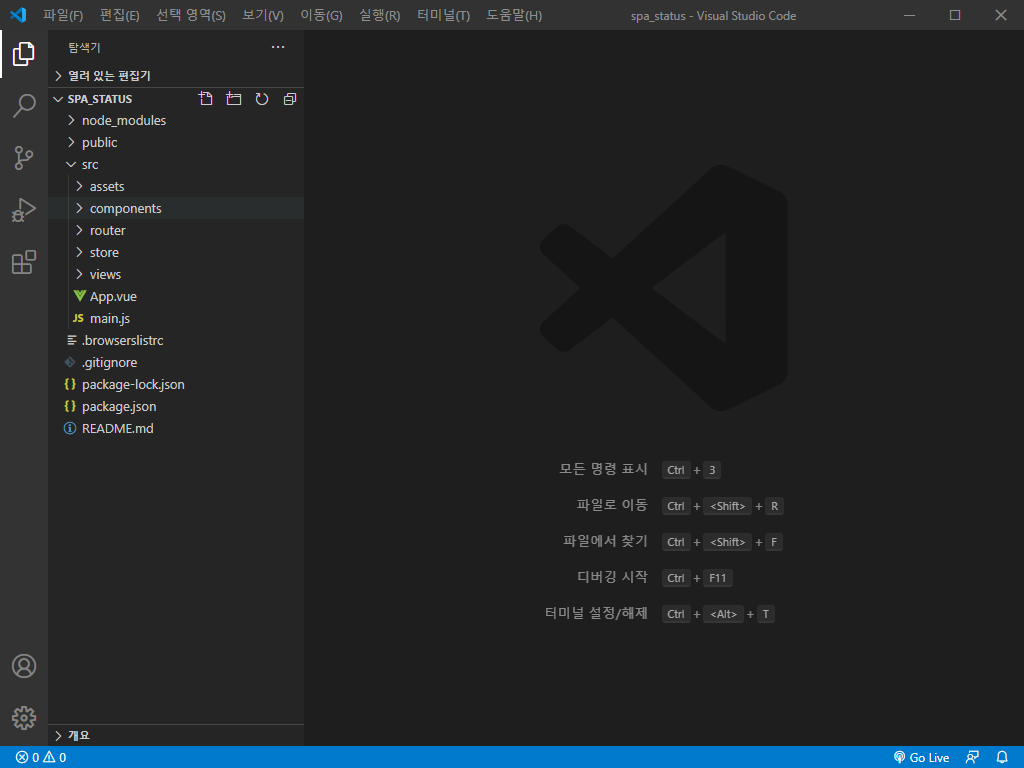
Task: Open App.vue file
Action: pyautogui.click(x=176, y=296)
